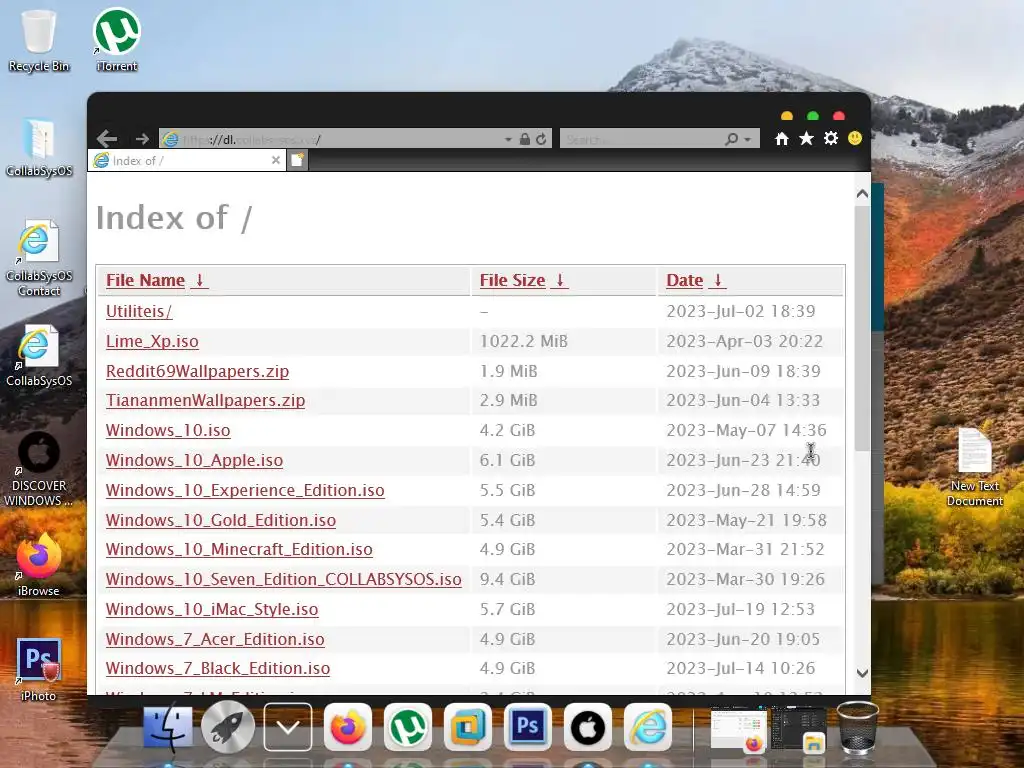The width and height of the screenshot is (1024, 768).
Task: Click the '9.4 GiB' file size value
Action: (507, 579)
